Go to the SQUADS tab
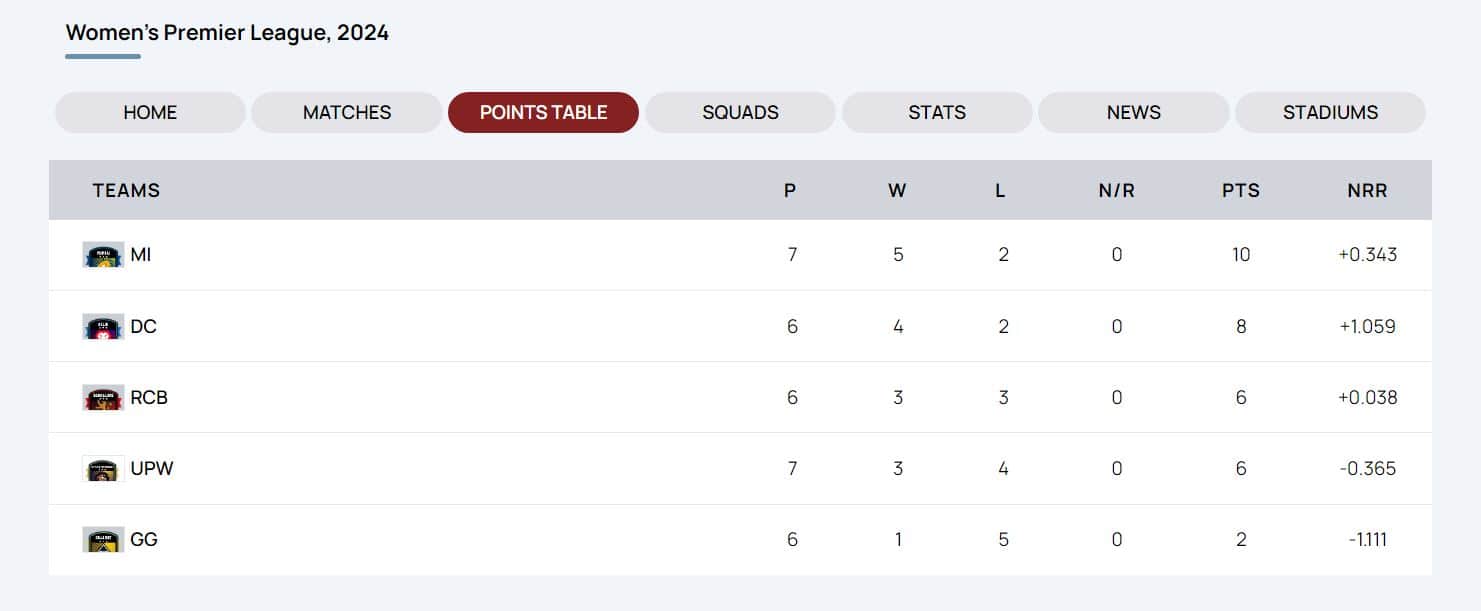1481x611 pixels. [740, 113]
